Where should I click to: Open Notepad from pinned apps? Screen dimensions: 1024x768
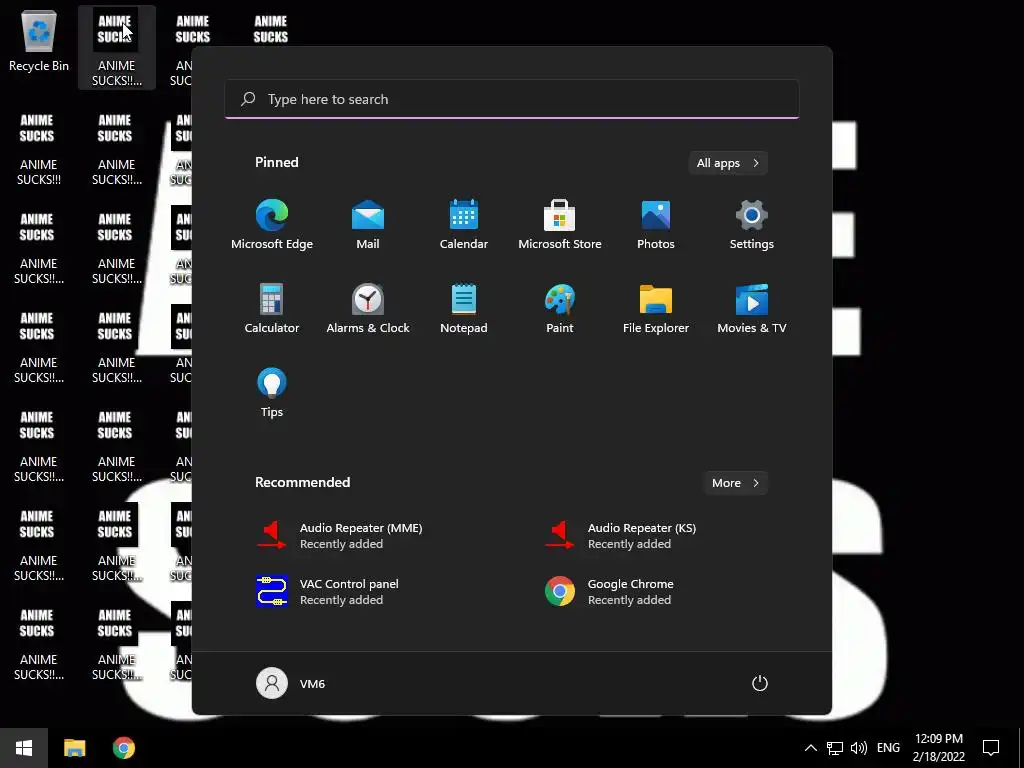[x=464, y=309]
